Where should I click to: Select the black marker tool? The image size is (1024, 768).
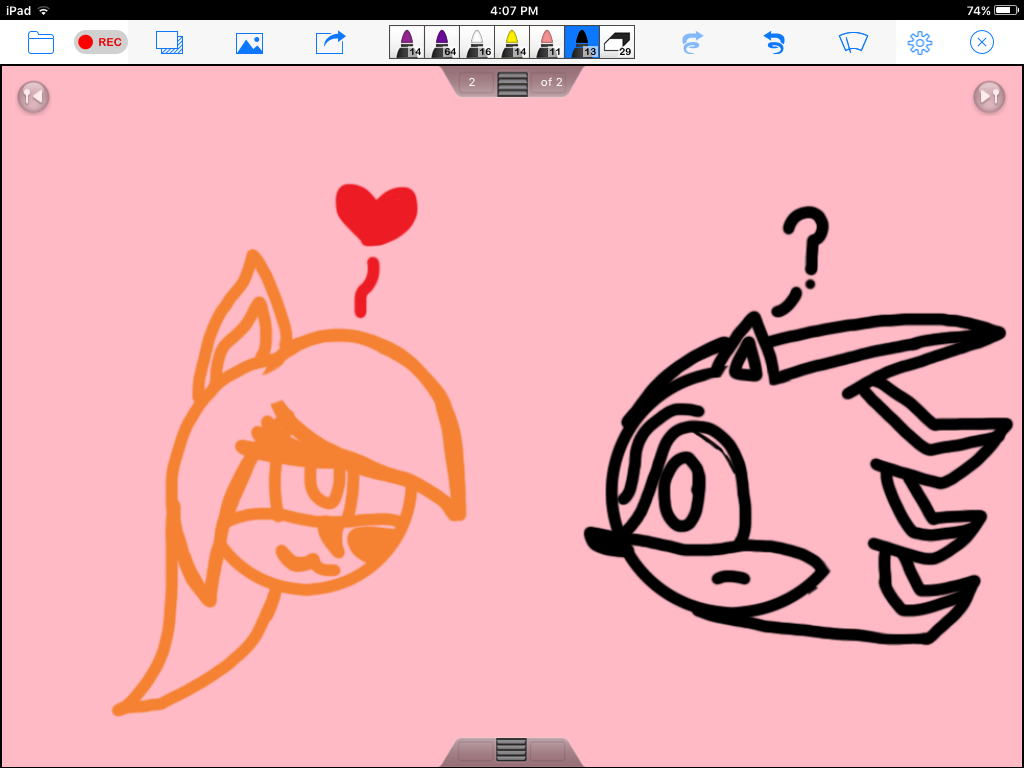pos(582,42)
